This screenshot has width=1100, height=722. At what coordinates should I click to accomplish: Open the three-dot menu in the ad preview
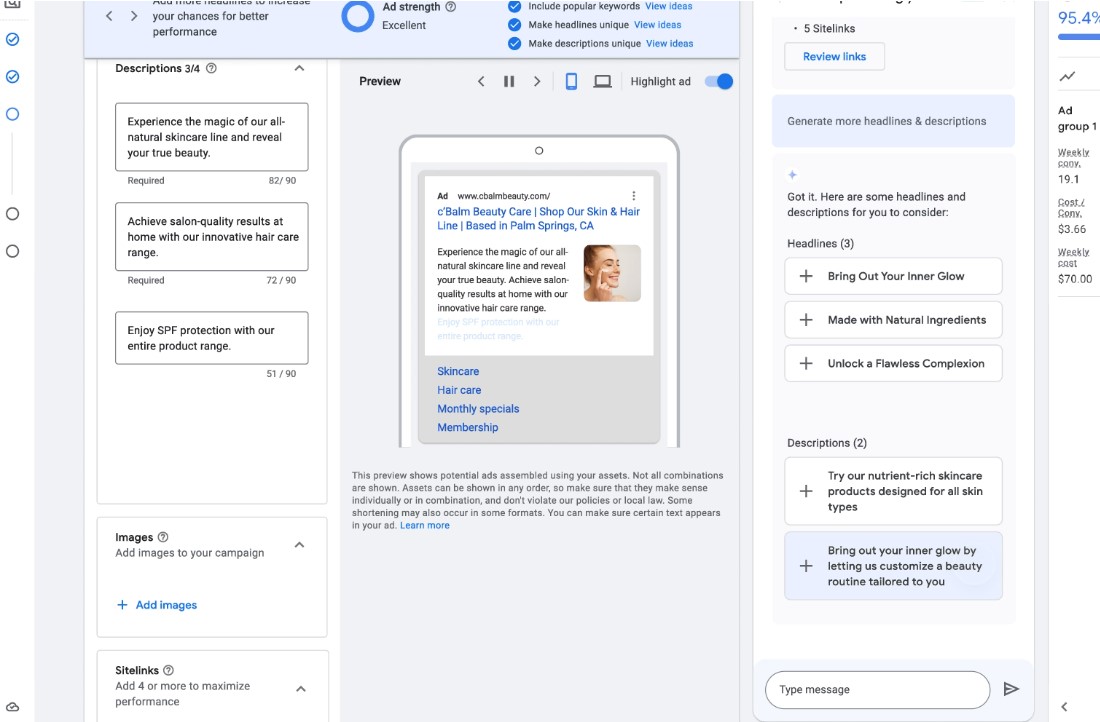pos(633,196)
